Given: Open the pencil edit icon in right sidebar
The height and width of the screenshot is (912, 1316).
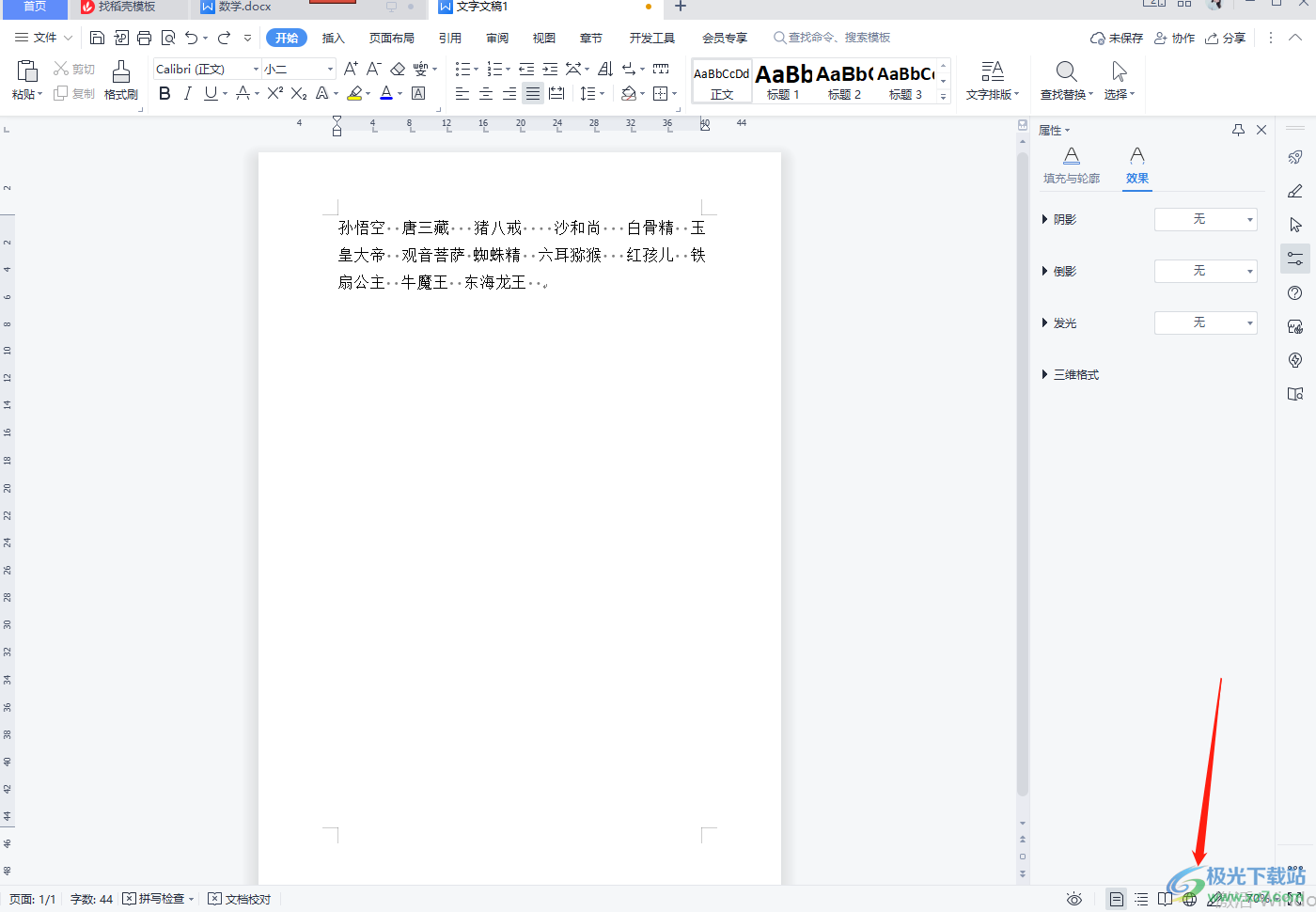Looking at the screenshot, I should coord(1295,191).
